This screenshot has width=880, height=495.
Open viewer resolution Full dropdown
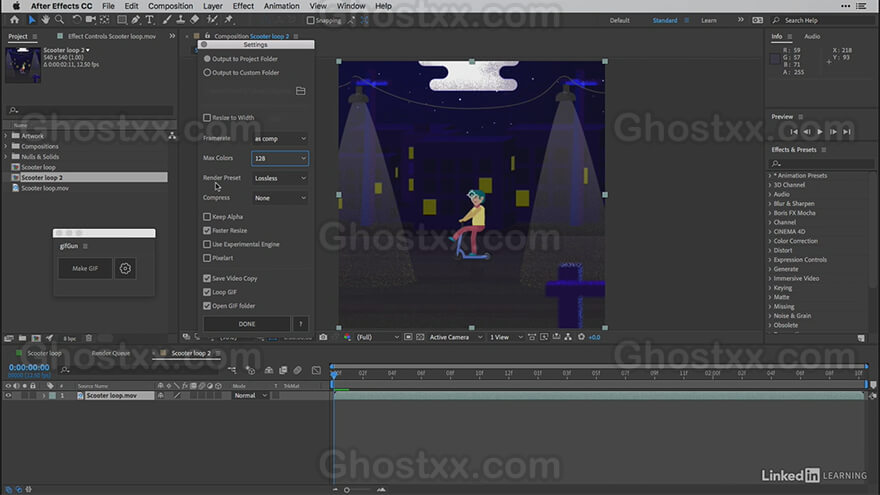pos(378,337)
